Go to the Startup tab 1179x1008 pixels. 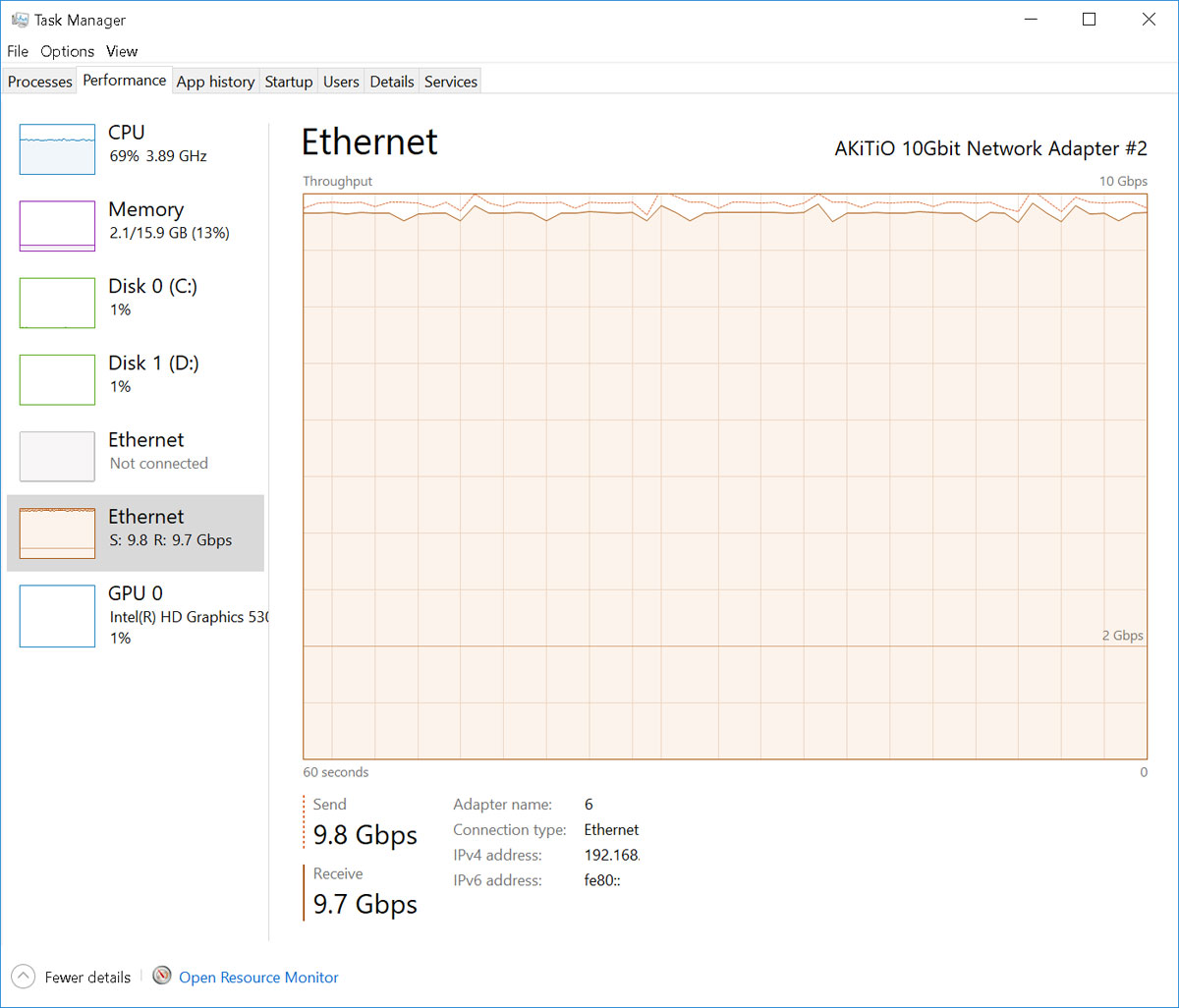click(x=289, y=82)
